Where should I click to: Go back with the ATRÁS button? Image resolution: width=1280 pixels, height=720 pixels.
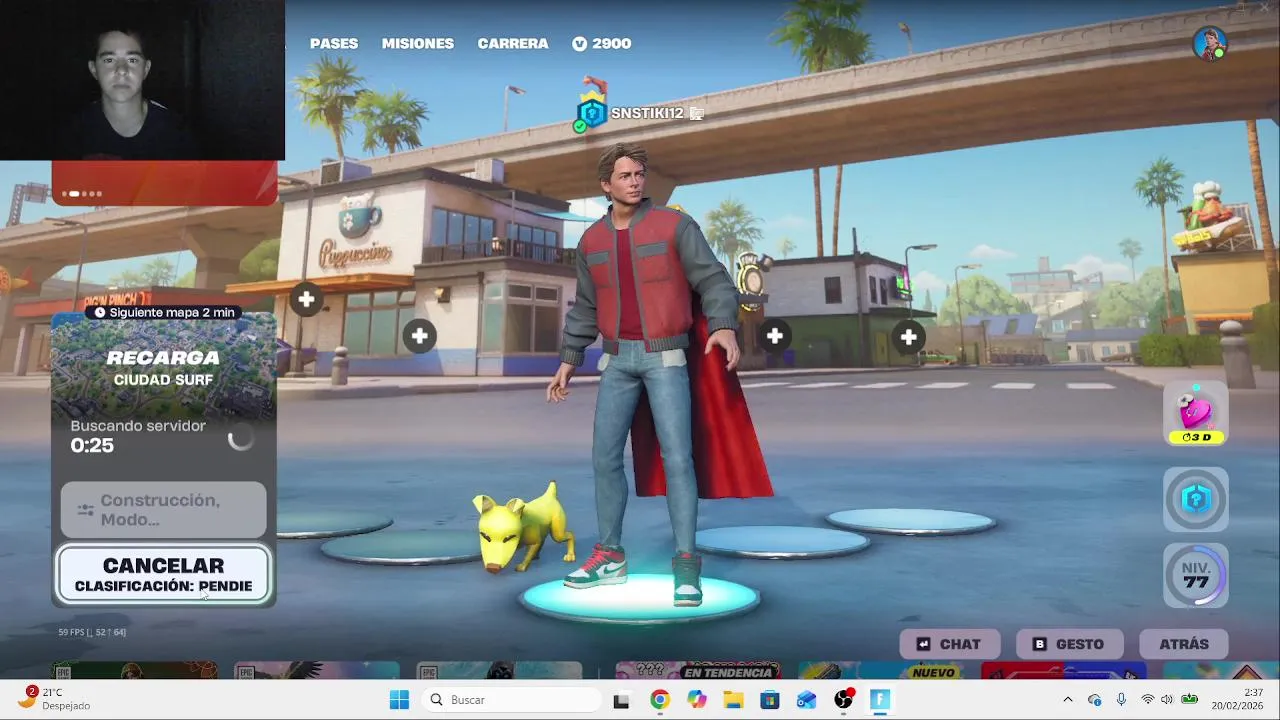click(x=1184, y=644)
